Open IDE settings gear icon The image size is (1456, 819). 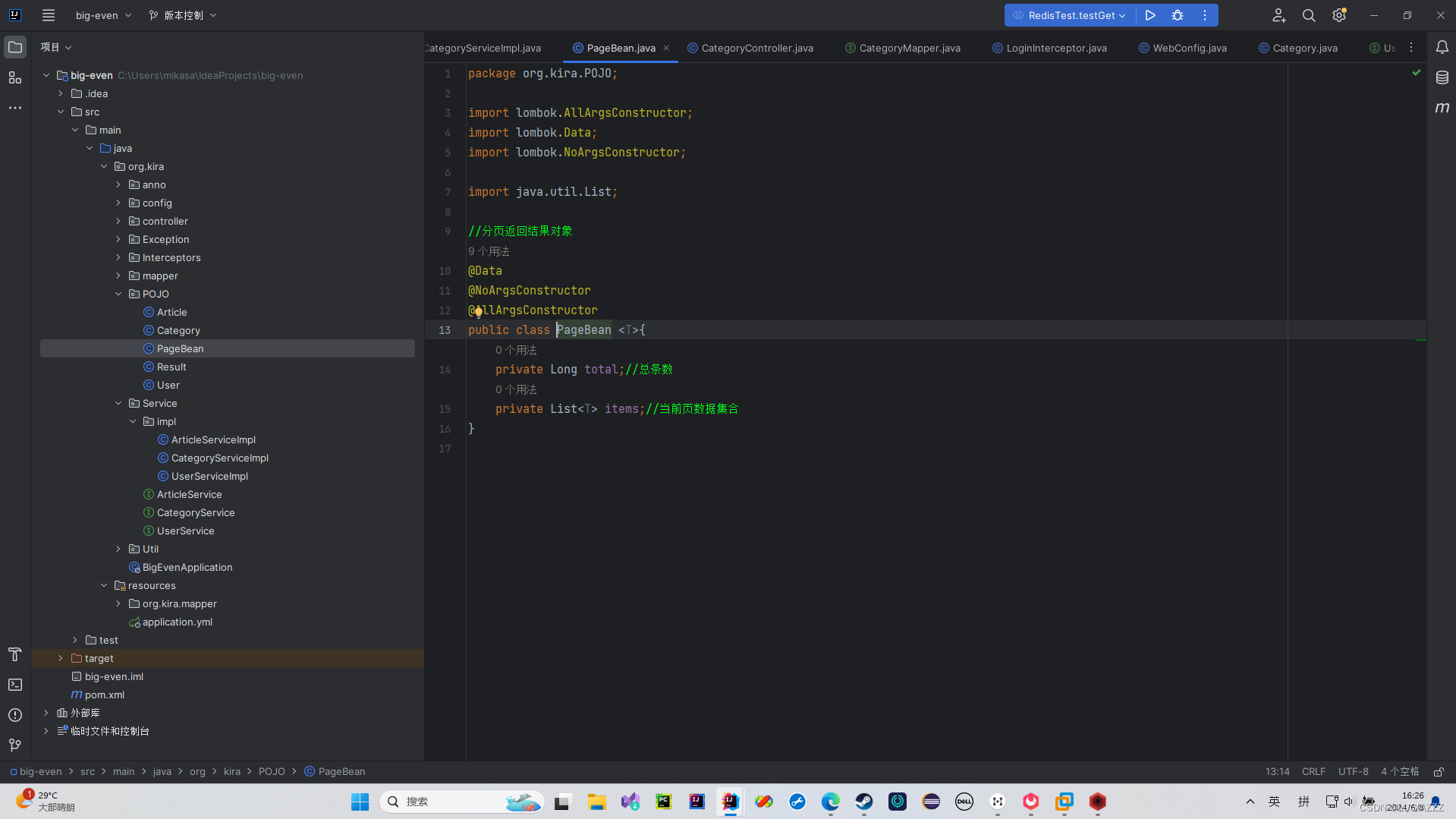[x=1339, y=15]
